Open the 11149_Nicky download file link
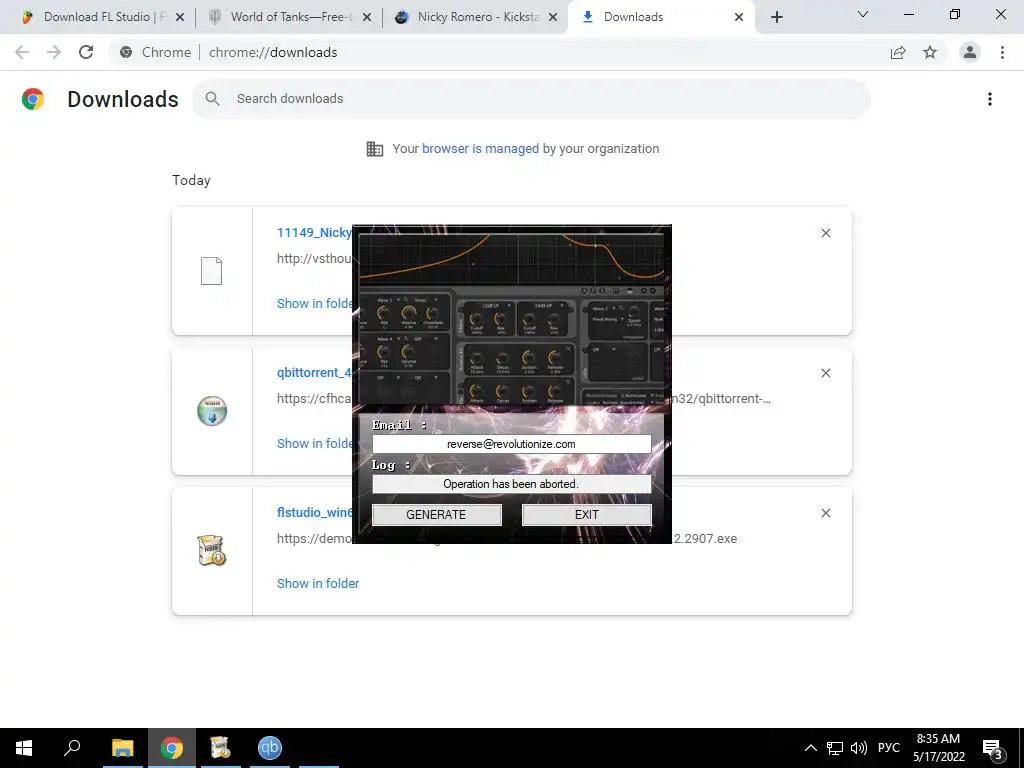 [314, 232]
